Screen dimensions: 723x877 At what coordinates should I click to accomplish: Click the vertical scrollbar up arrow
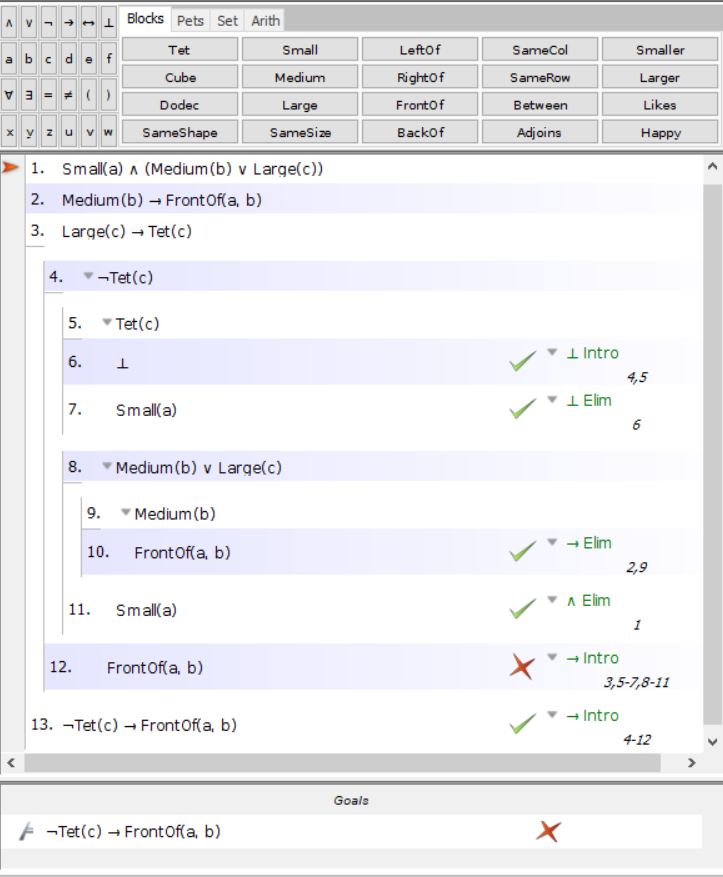[x=712, y=166]
